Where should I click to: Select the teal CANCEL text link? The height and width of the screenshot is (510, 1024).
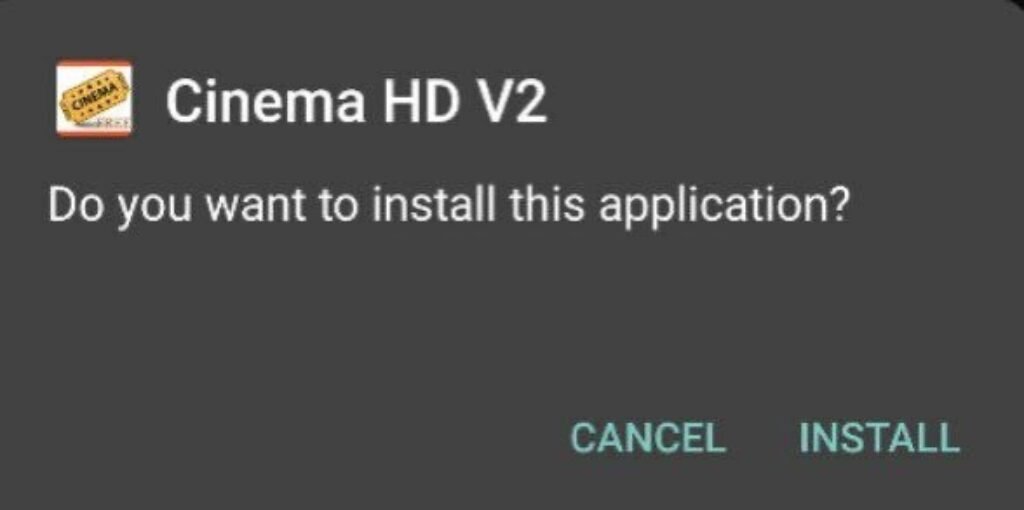[x=647, y=437]
